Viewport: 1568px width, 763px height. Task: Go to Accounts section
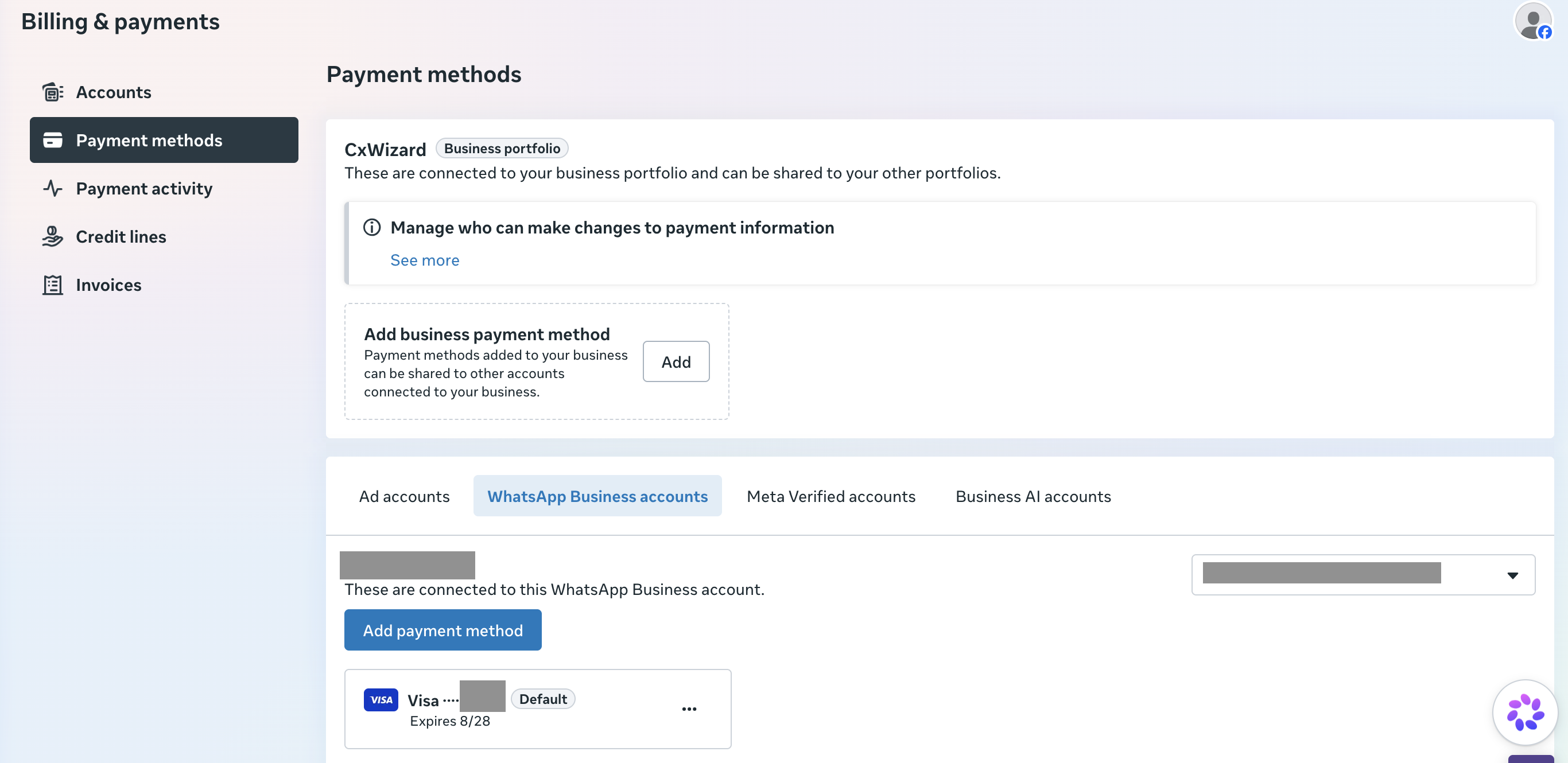164,92
